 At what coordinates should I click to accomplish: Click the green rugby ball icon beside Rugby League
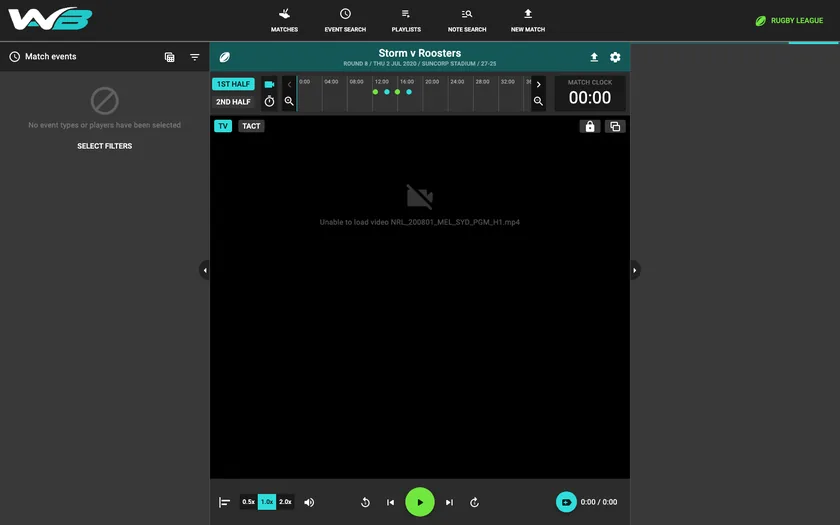[x=760, y=21]
